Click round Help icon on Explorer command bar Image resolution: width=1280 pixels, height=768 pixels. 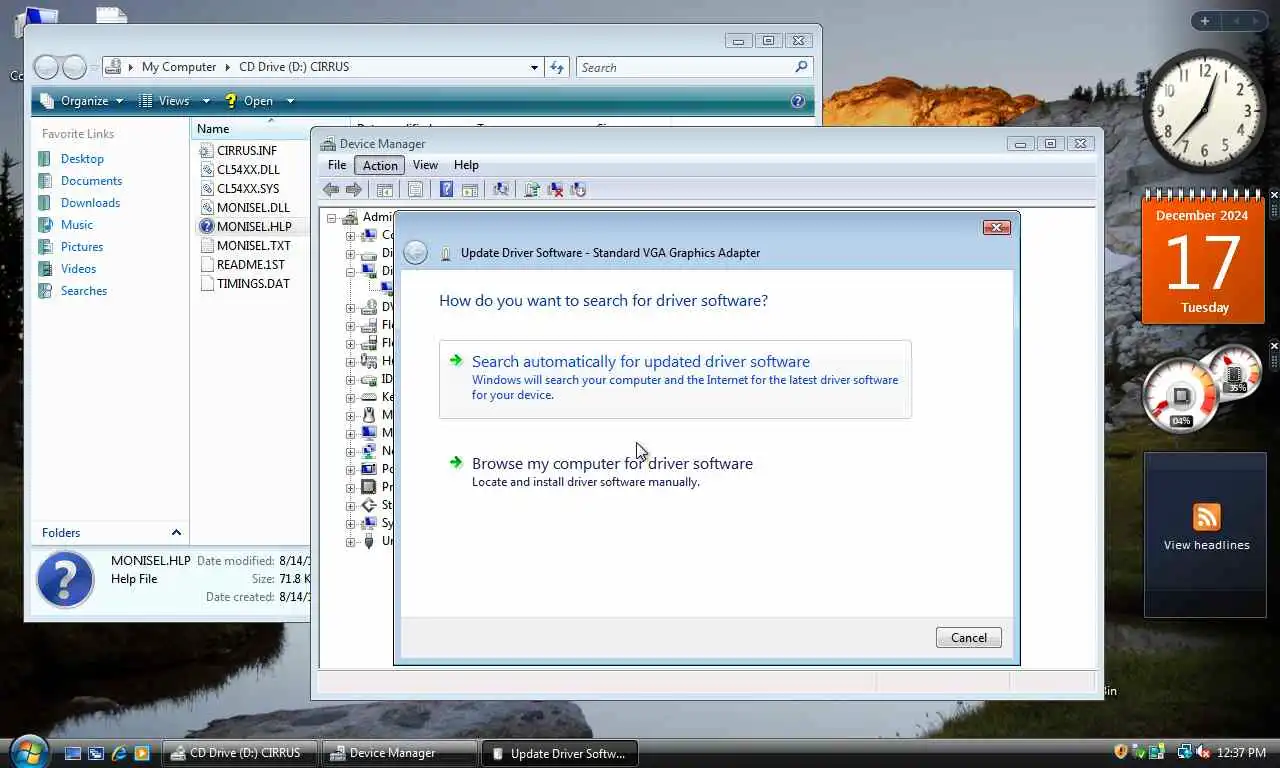click(797, 101)
